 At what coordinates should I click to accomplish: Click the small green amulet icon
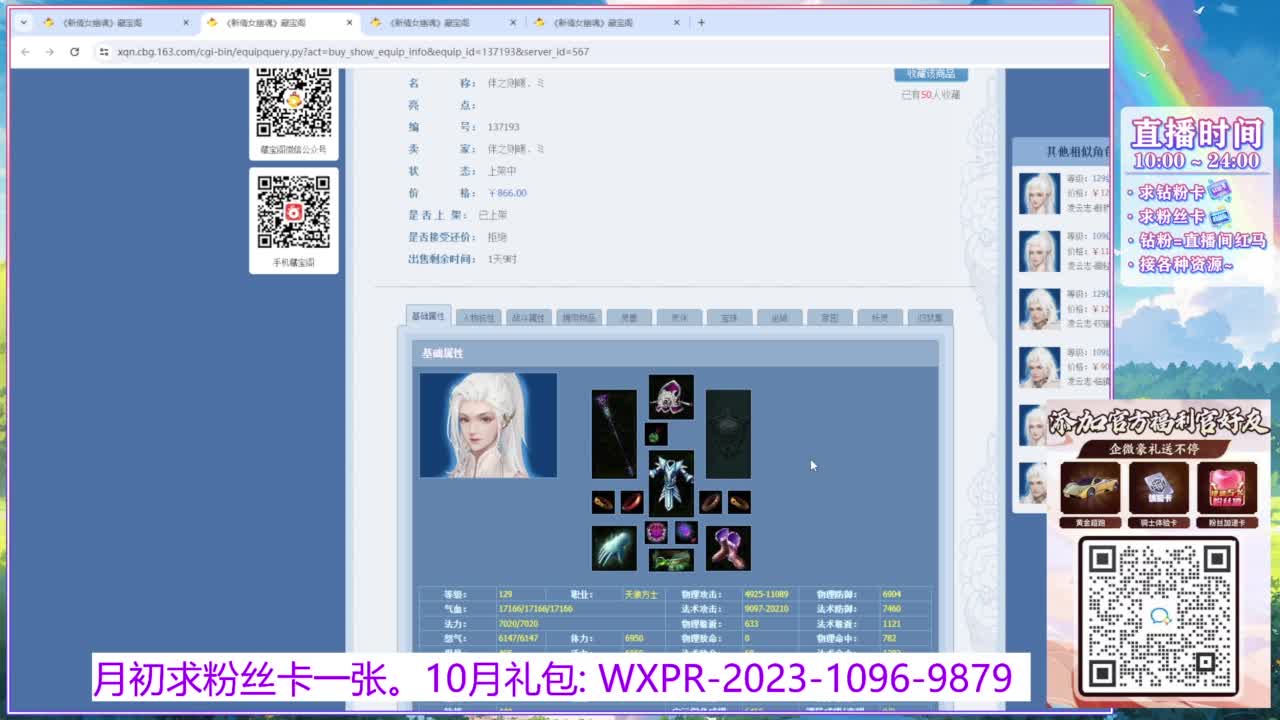[x=656, y=434]
